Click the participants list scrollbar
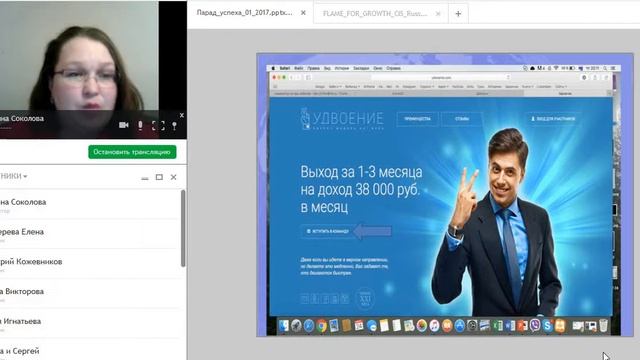This screenshot has height=360, width=640. pos(183,229)
